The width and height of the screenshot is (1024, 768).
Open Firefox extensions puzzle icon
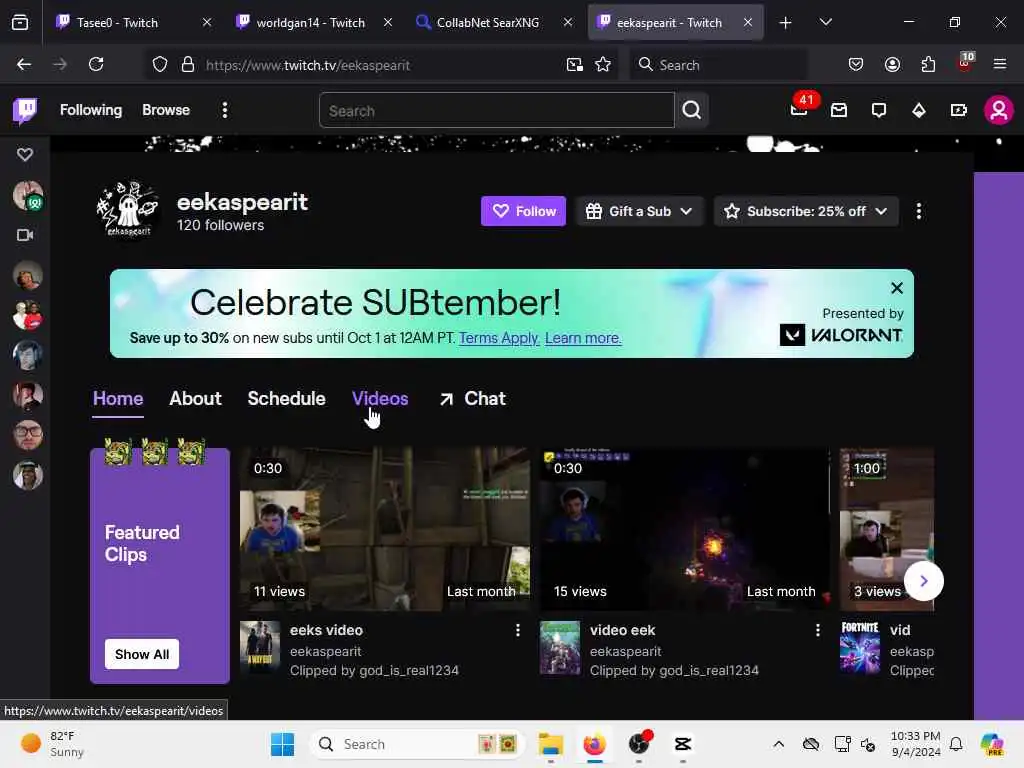[x=928, y=64]
